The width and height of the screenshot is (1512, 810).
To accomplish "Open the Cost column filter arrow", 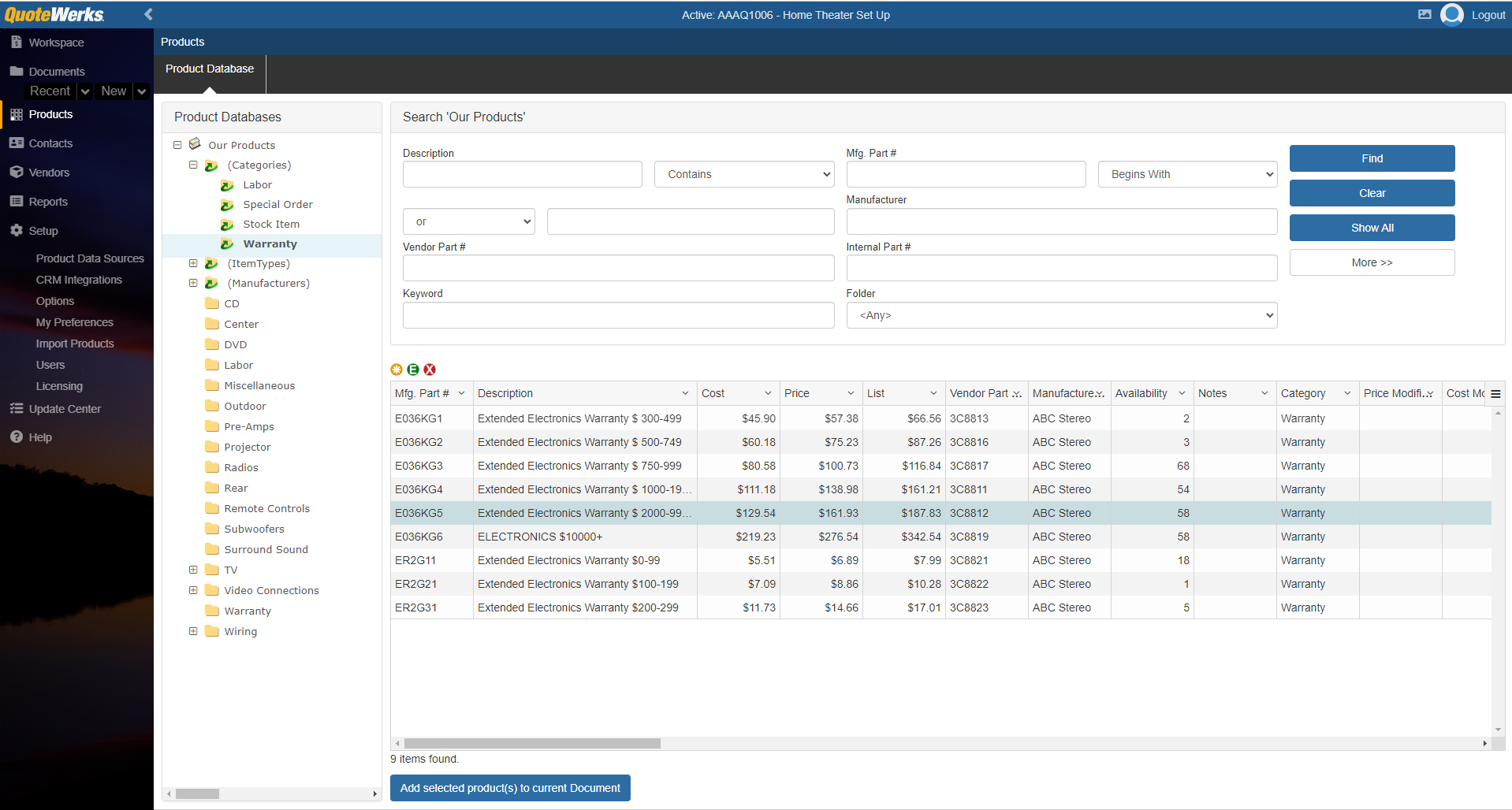I will (x=768, y=393).
